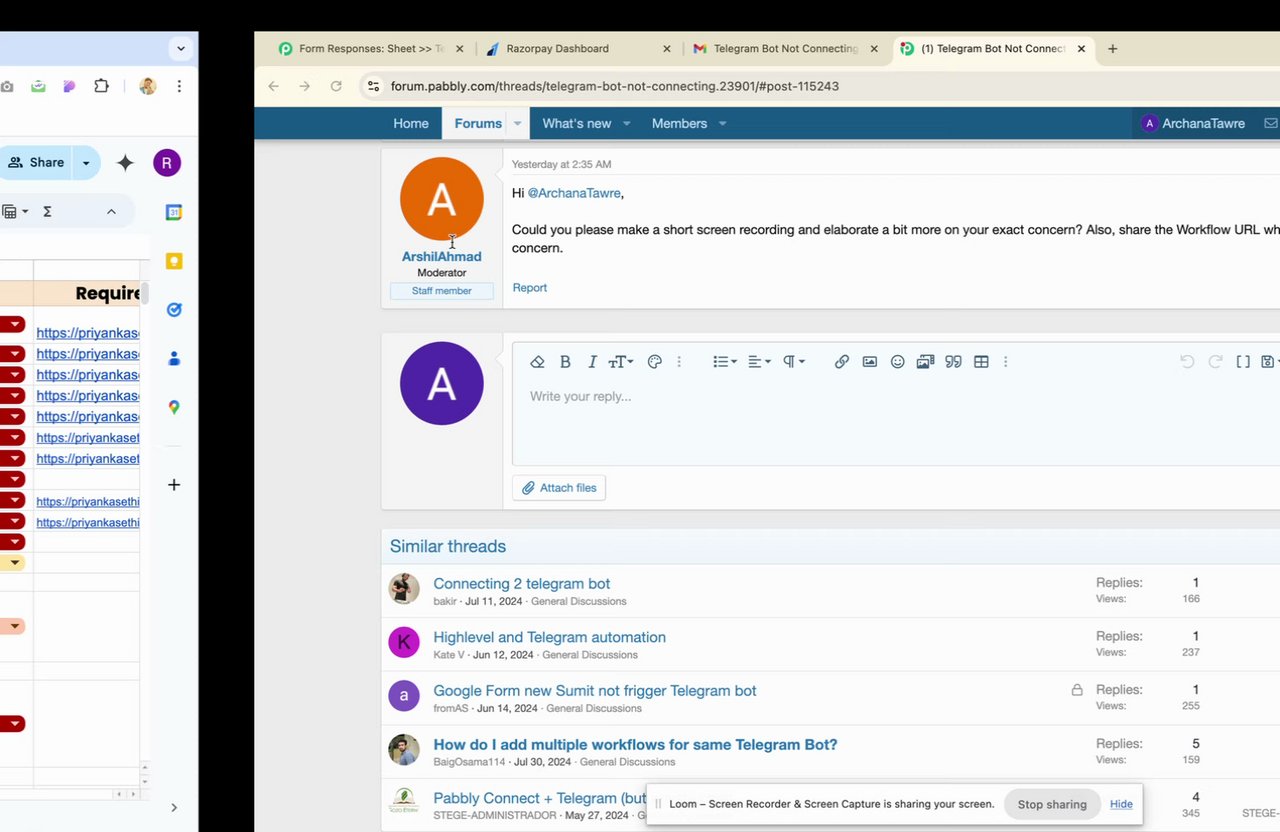Viewport: 1280px width, 832px height.
Task: Click the Insert link icon
Action: coord(842,362)
